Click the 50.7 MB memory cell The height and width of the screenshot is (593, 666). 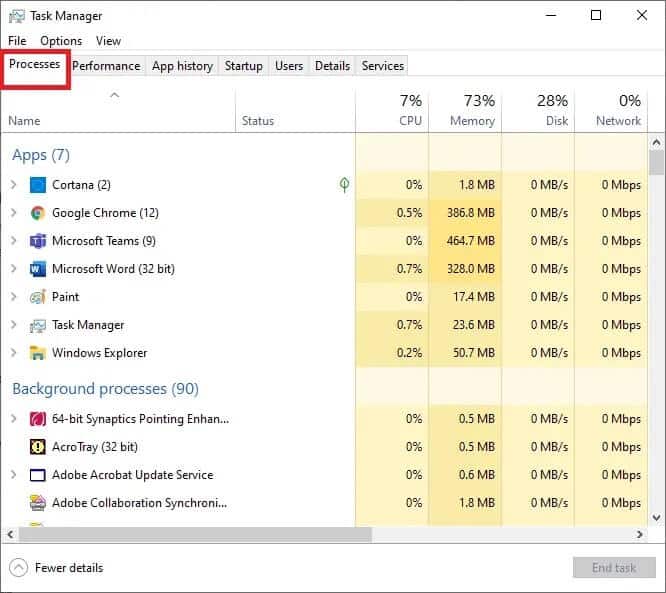[x=465, y=353]
